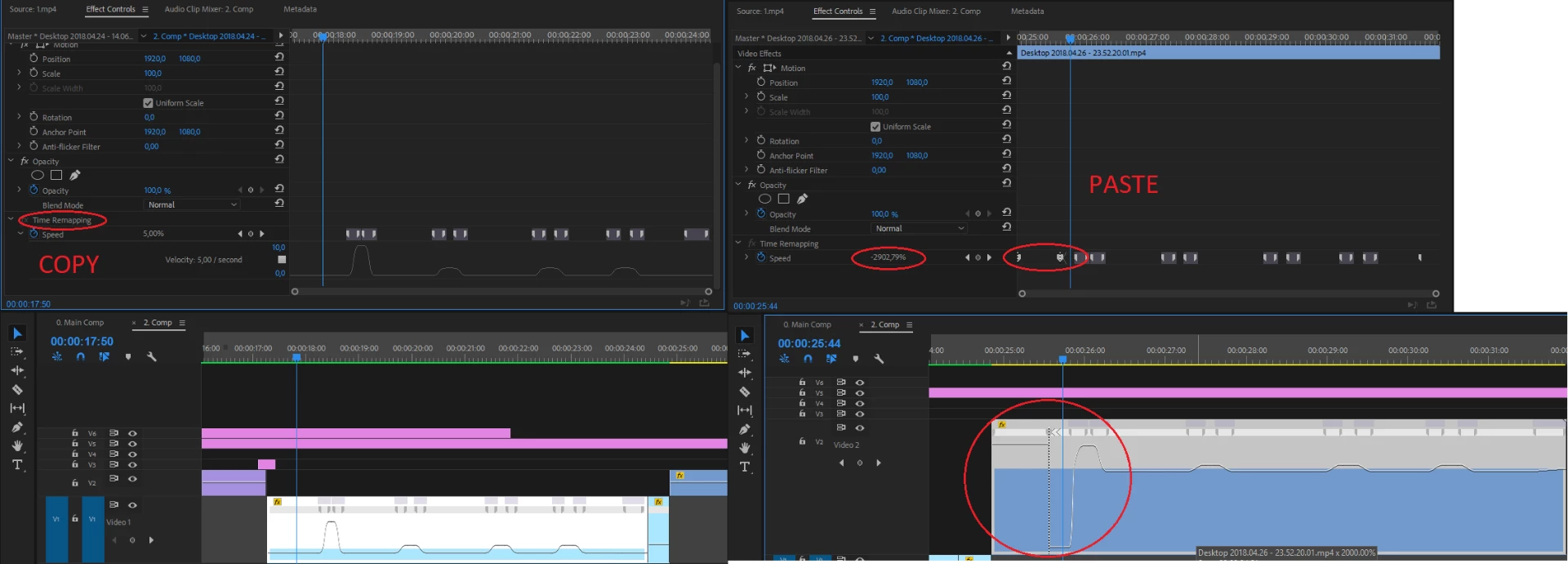The width and height of the screenshot is (1568, 564).
Task: Collapse Motion effect in right Effect Controls
Action: tap(738, 68)
